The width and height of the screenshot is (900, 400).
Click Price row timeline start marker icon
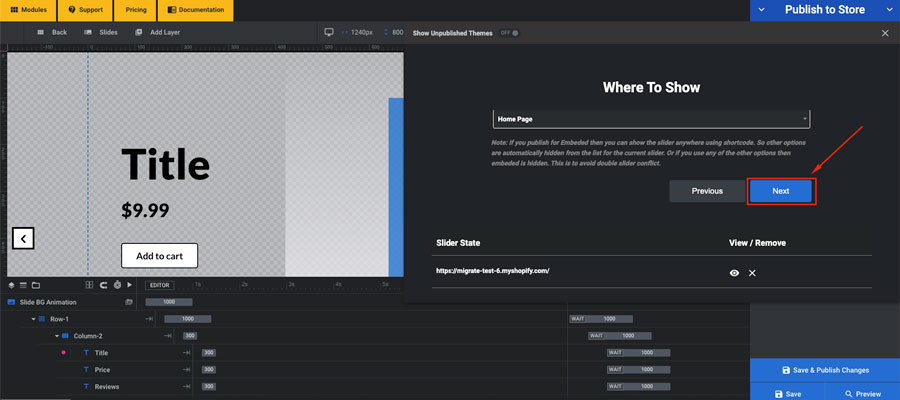[x=187, y=370]
